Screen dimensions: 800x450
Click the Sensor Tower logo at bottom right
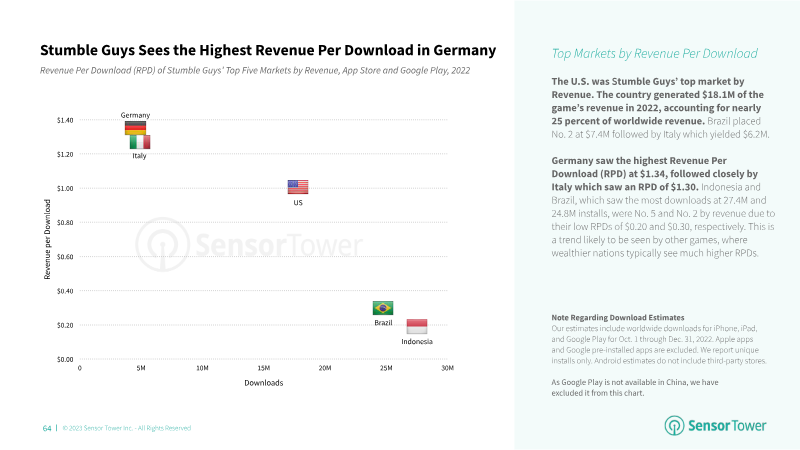[x=715, y=426]
